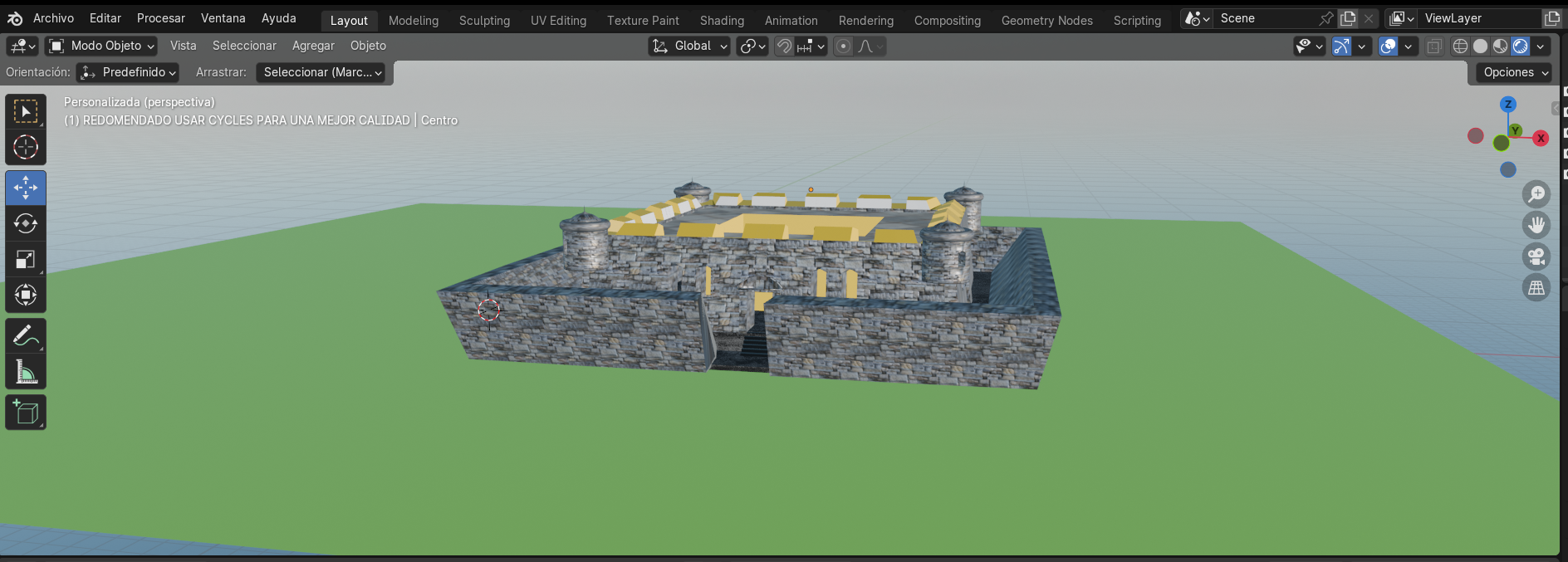This screenshot has width=1568, height=562.
Task: Open the Global transform orientation dropdown
Action: pyautogui.click(x=690, y=46)
